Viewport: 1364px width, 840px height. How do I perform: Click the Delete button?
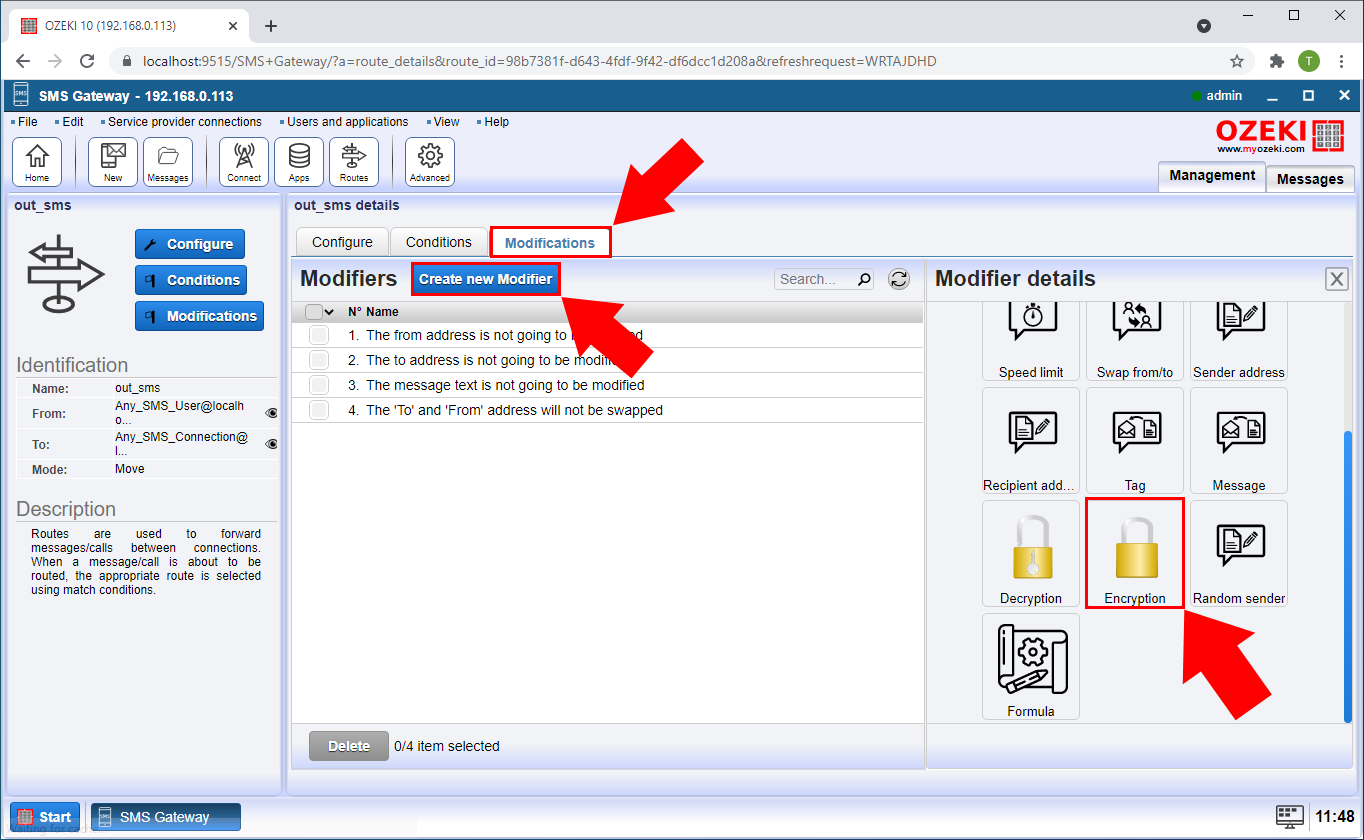(x=349, y=746)
